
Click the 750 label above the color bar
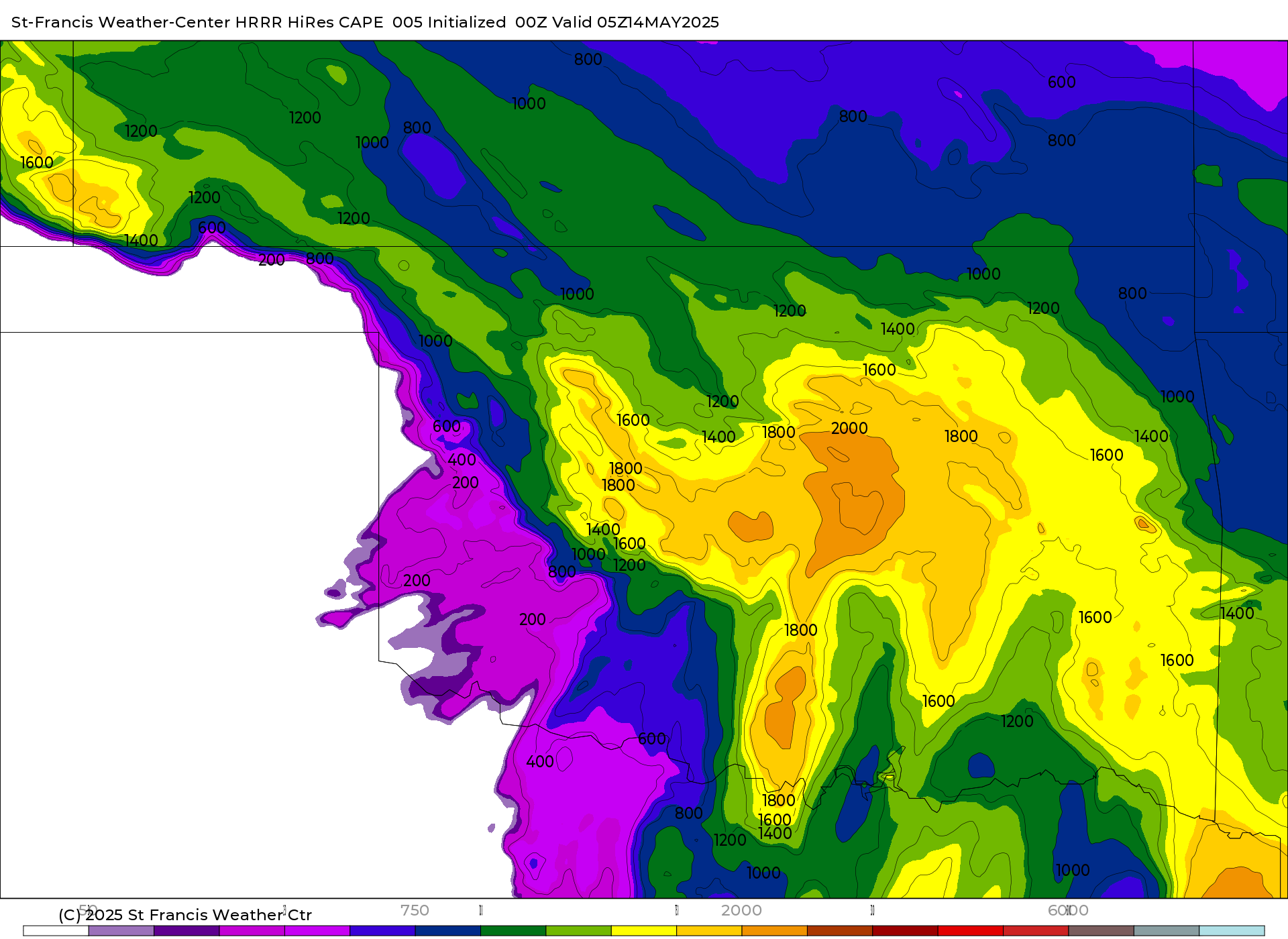pyautogui.click(x=415, y=910)
